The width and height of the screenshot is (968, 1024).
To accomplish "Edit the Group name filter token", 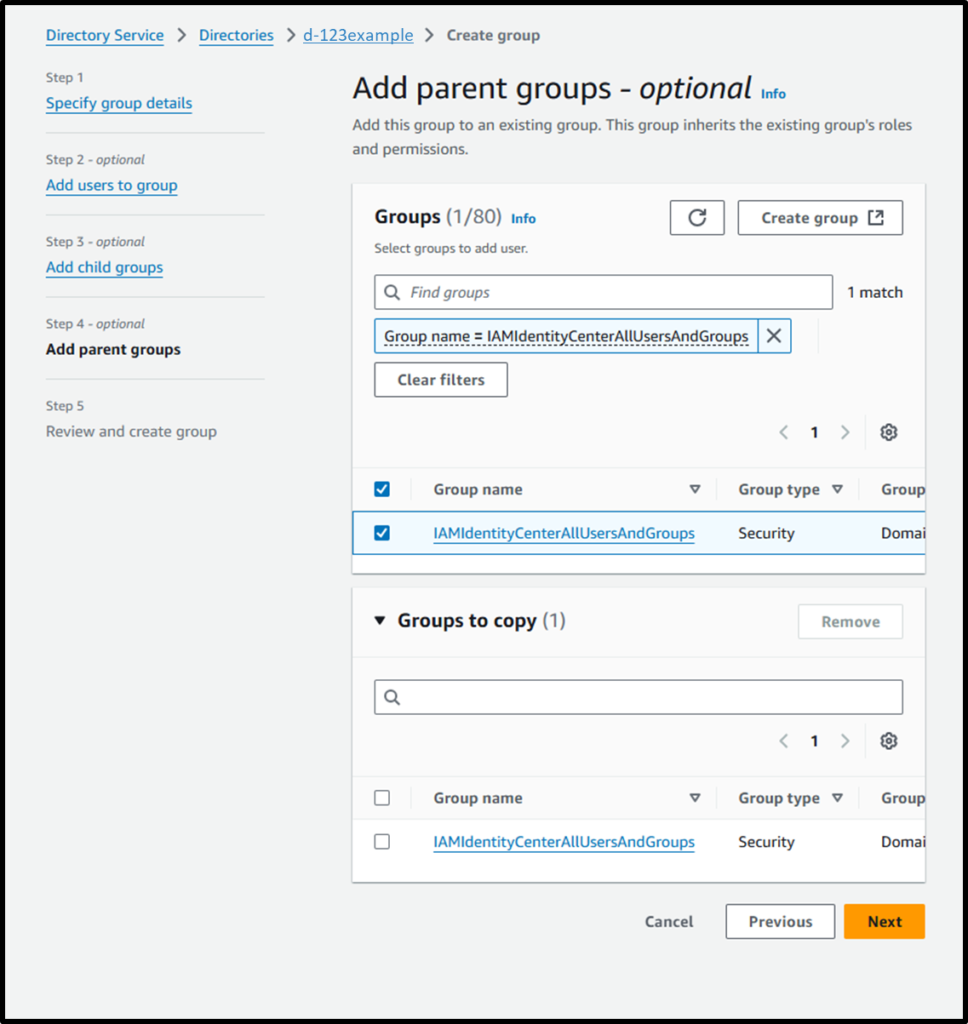I will (x=566, y=336).
